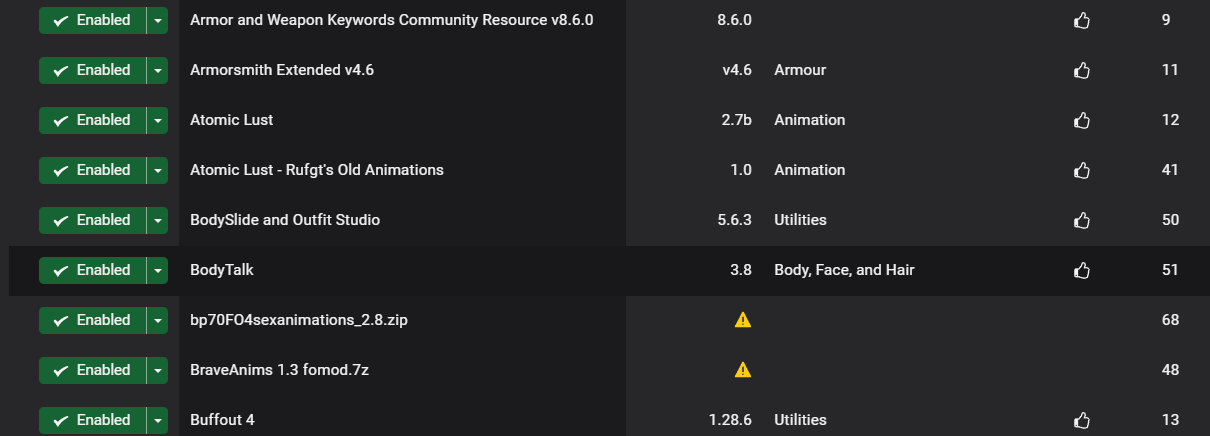Viewport: 1210px width, 436px height.
Task: Toggle Enabled button for Armorsmith Extended v4.6
Action: coord(92,70)
